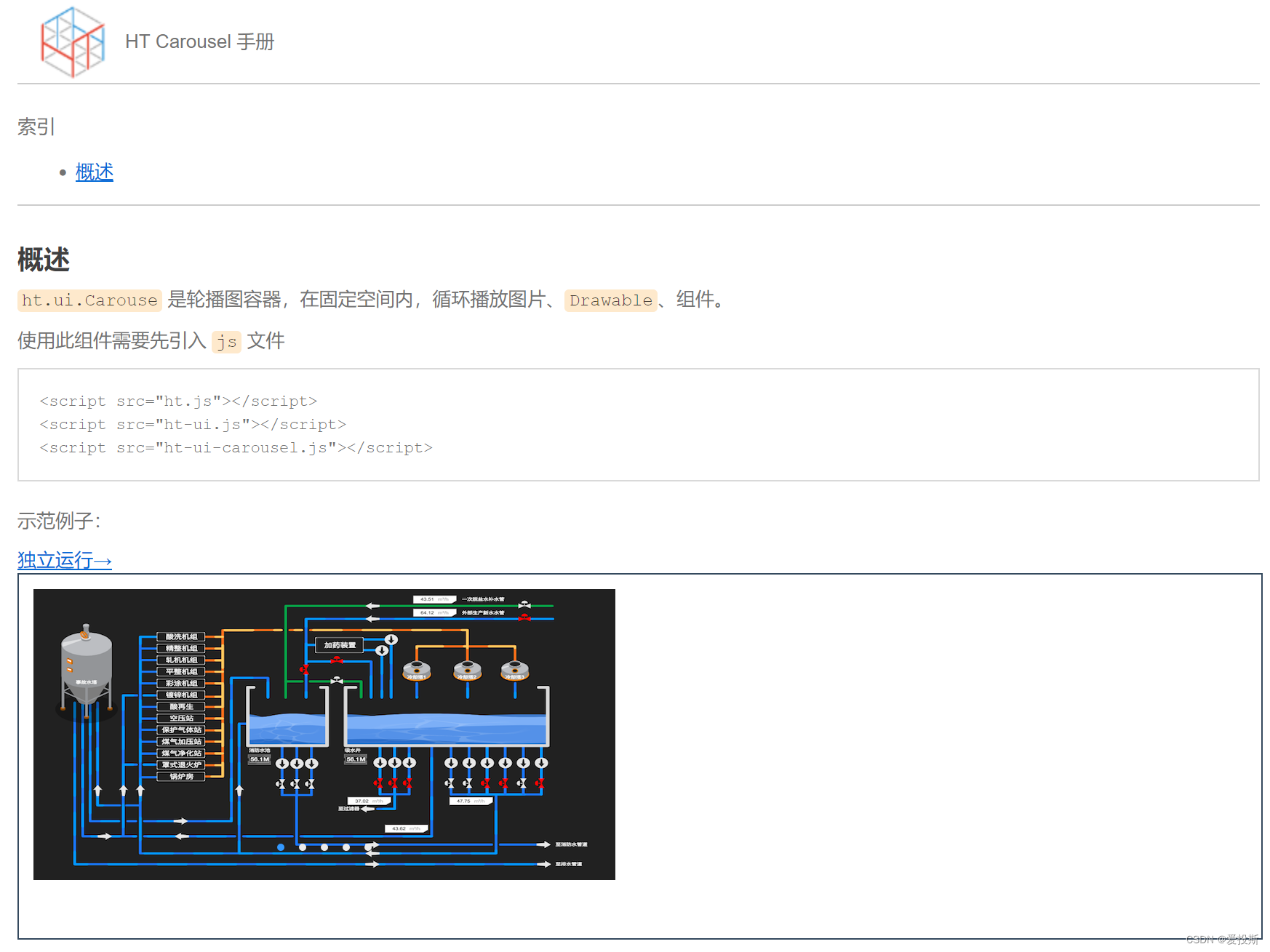This screenshot has height=952, width=1270.
Task: Follow the 概述 link in the index
Action: (x=94, y=172)
